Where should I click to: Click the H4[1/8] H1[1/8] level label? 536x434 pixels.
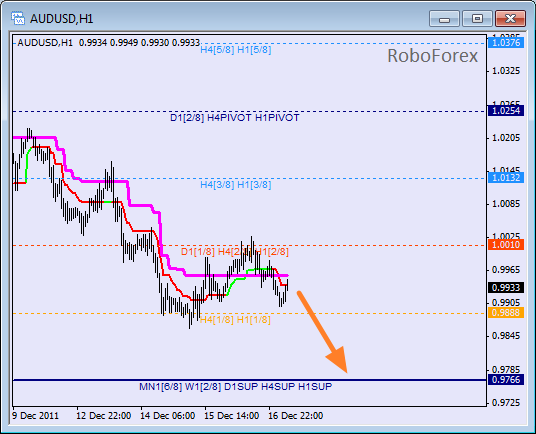click(x=235, y=320)
